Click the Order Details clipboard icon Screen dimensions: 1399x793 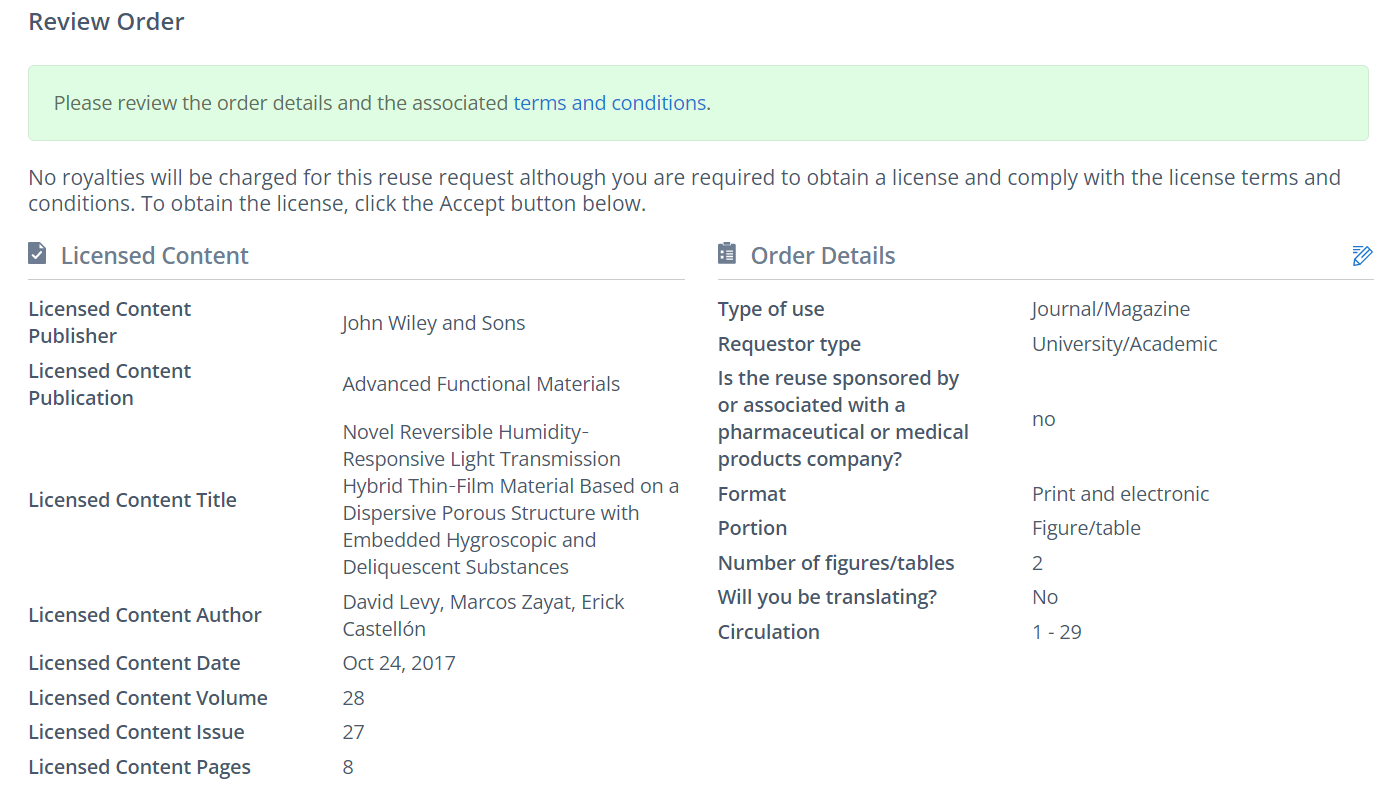tap(727, 254)
